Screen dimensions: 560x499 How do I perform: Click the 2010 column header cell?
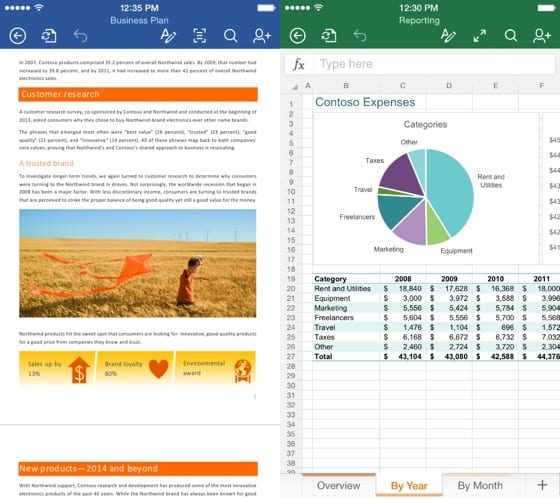pyautogui.click(x=495, y=279)
